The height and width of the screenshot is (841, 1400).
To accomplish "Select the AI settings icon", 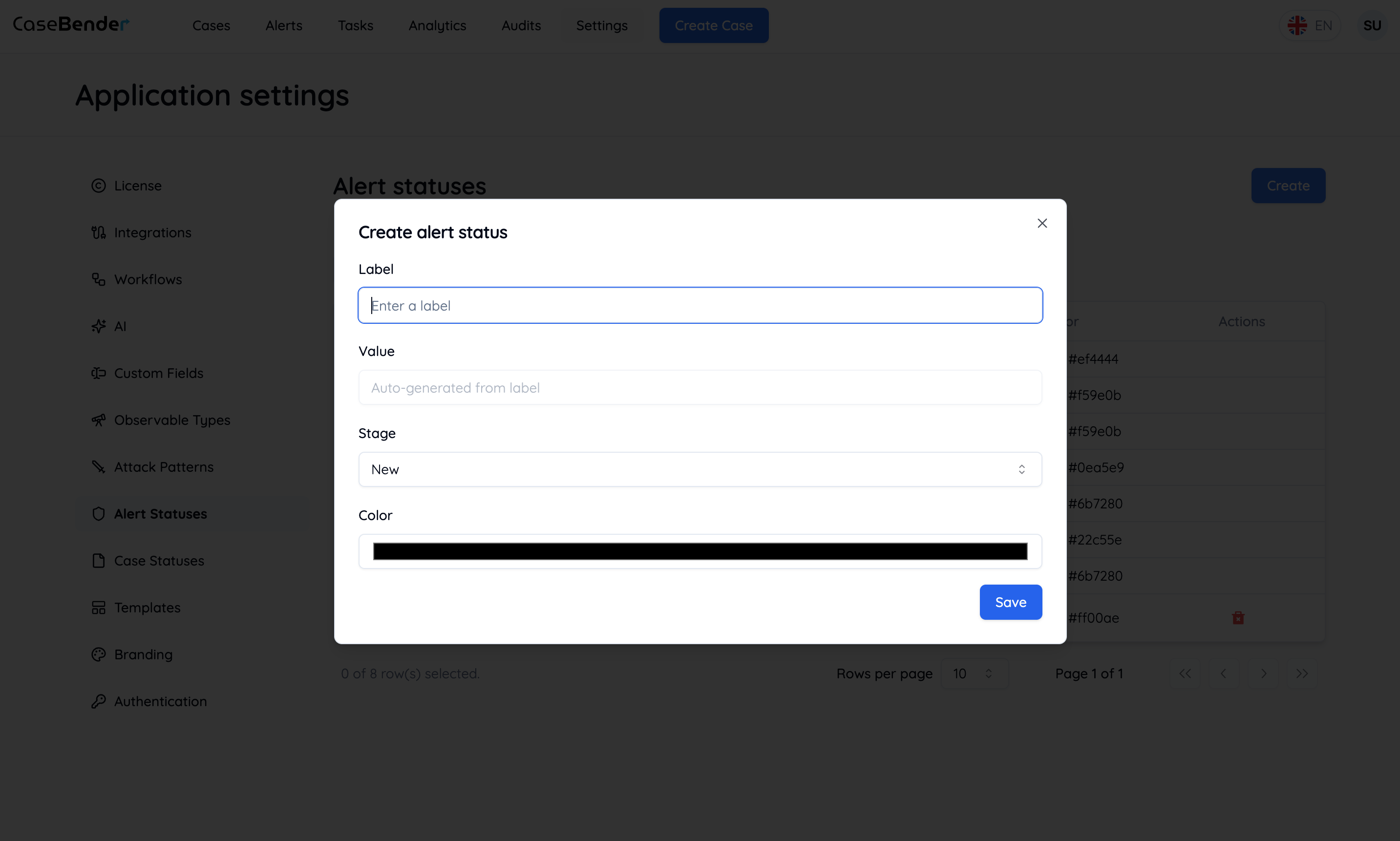I will coord(99,326).
